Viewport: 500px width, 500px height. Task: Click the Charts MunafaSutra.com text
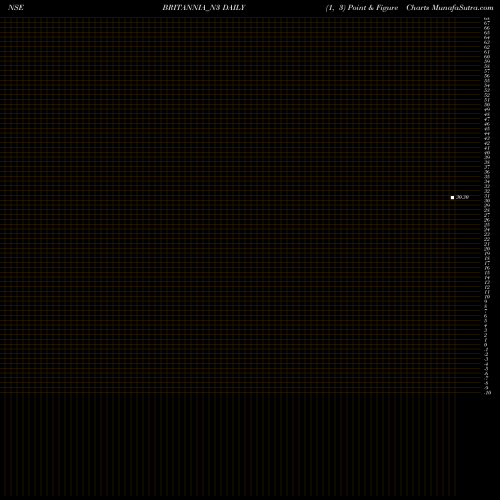[x=450, y=8]
